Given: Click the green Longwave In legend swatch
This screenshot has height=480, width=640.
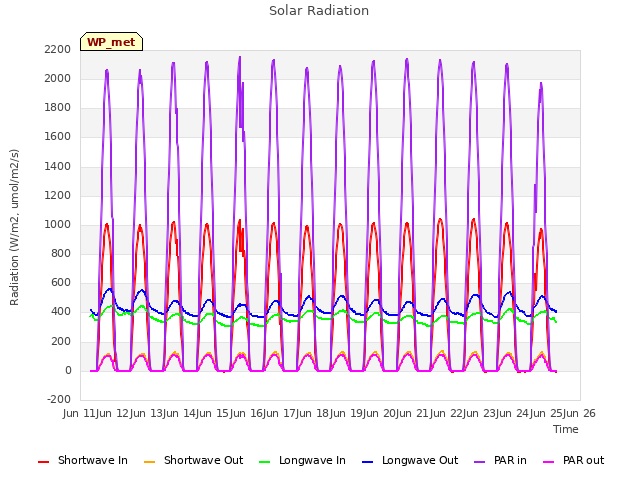Looking at the screenshot, I should [264, 462].
